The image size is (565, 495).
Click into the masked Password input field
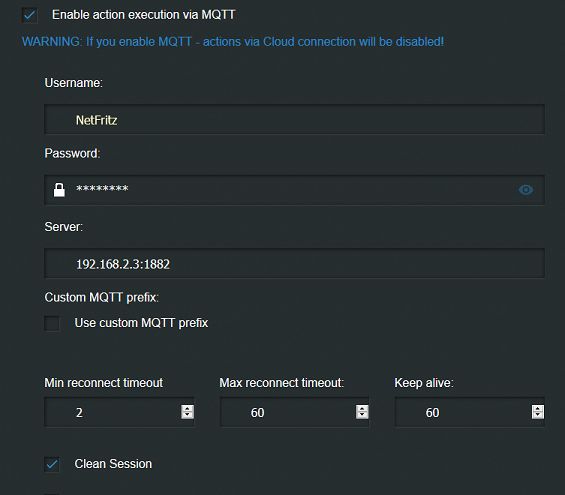(x=294, y=190)
